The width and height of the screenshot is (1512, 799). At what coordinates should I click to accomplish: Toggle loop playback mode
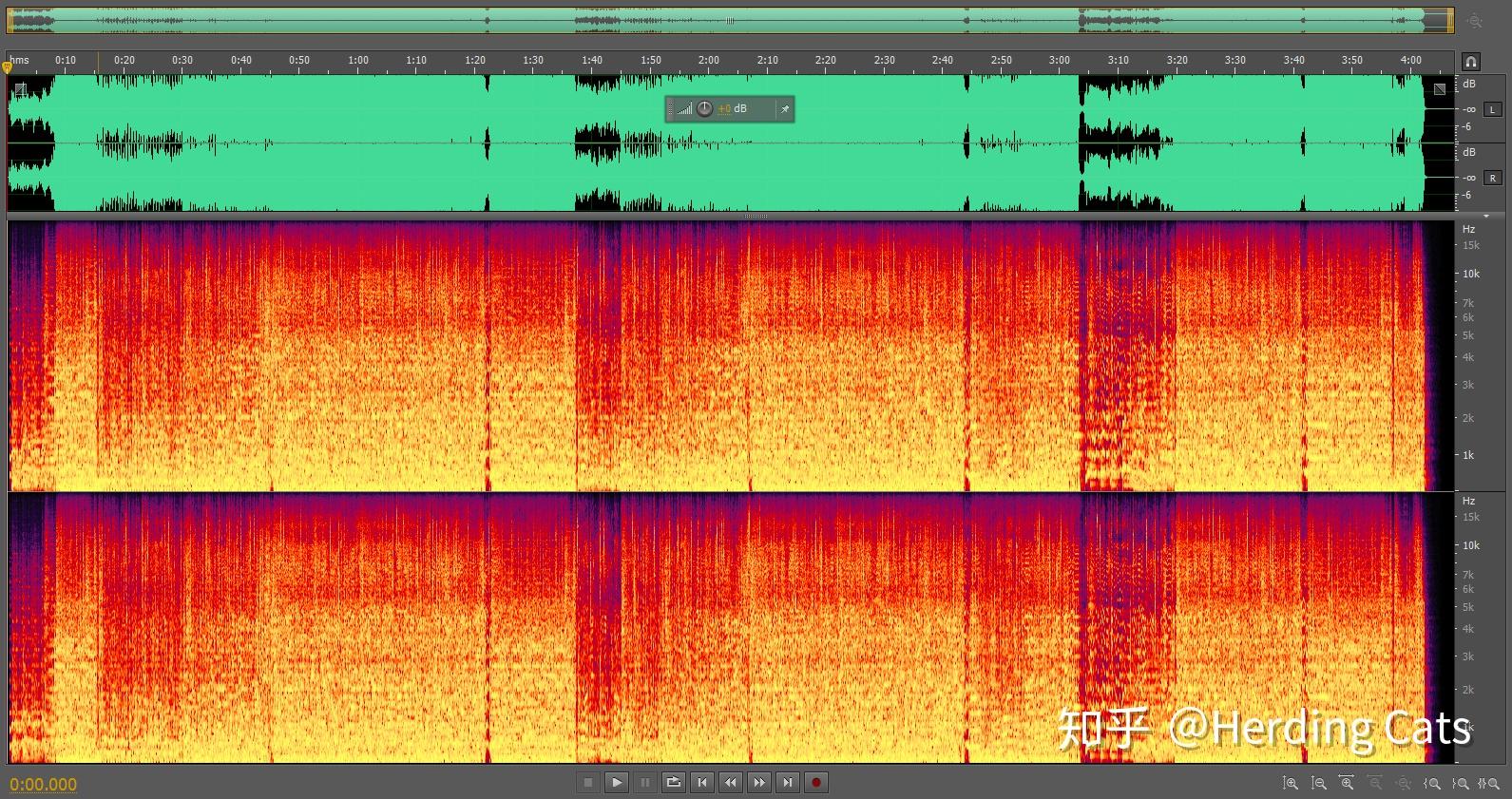point(674,783)
